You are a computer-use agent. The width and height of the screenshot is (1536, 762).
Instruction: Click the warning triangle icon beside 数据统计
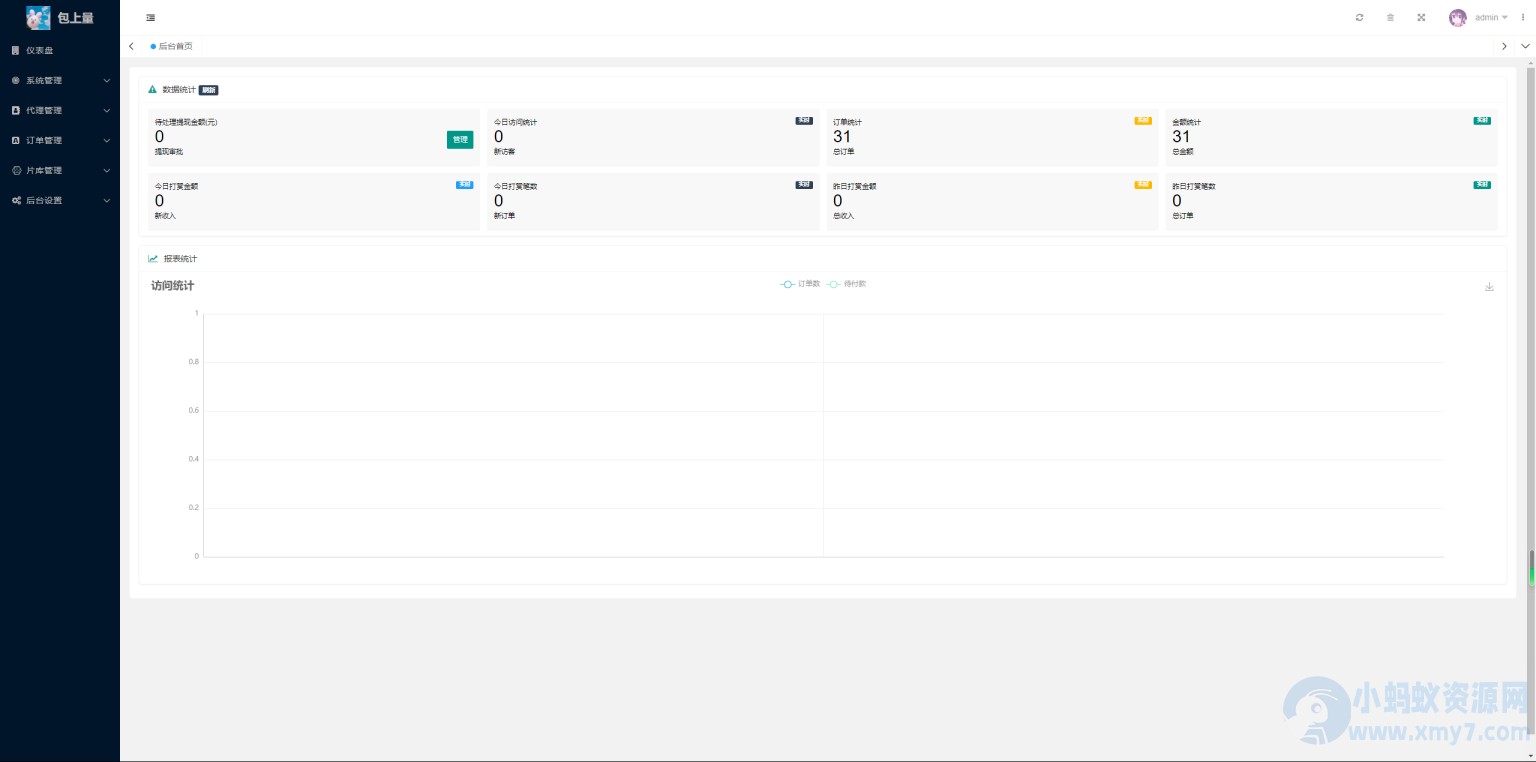pos(152,89)
